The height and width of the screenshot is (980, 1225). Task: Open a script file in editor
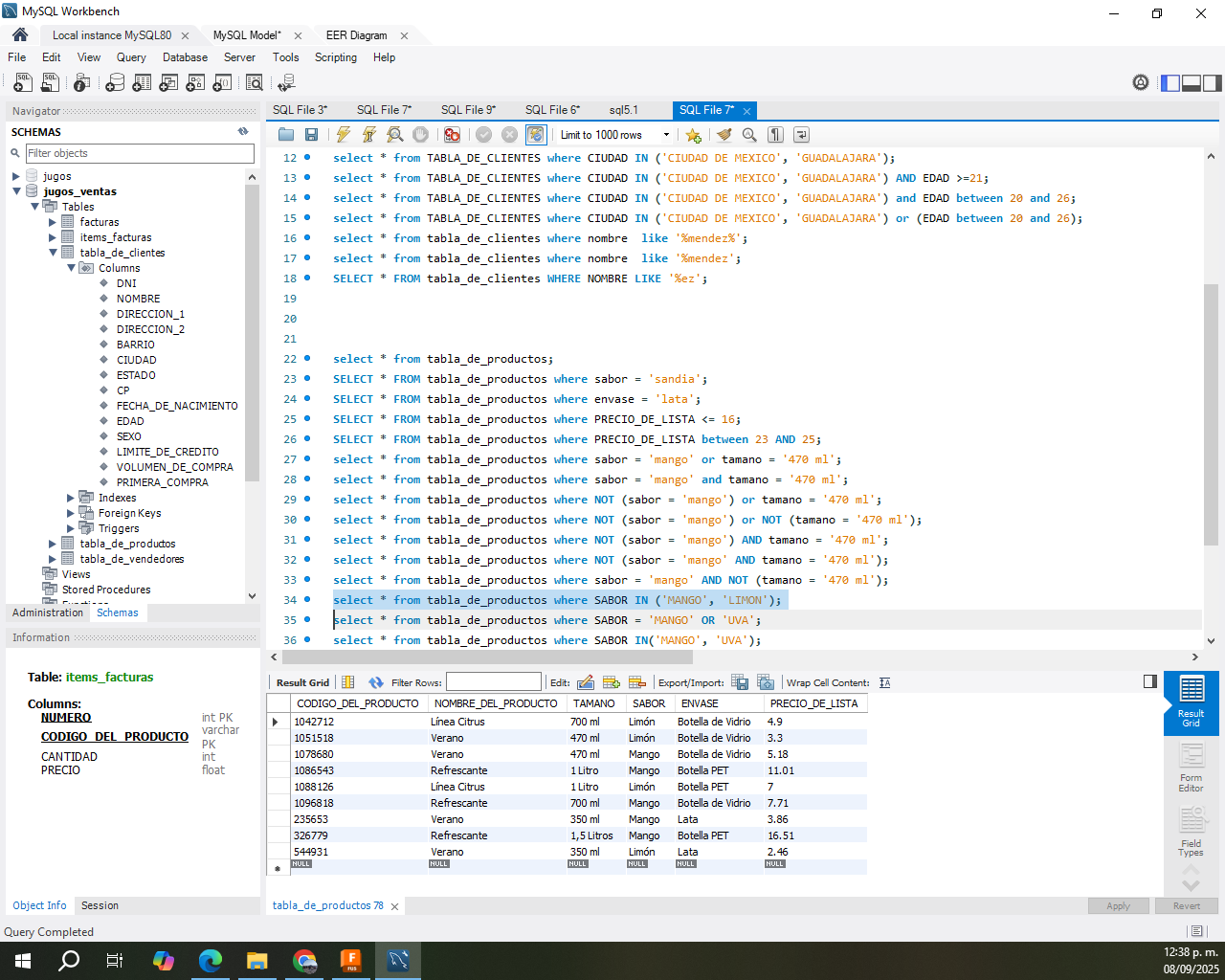[x=286, y=135]
